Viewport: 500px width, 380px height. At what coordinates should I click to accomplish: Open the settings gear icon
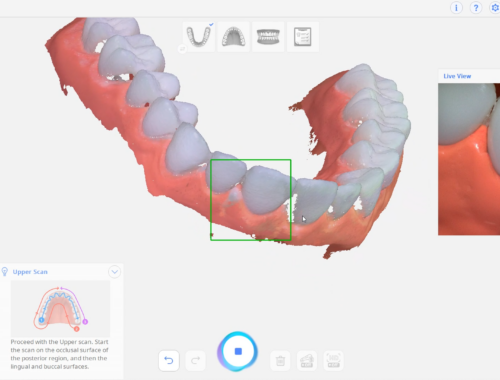point(495,7)
